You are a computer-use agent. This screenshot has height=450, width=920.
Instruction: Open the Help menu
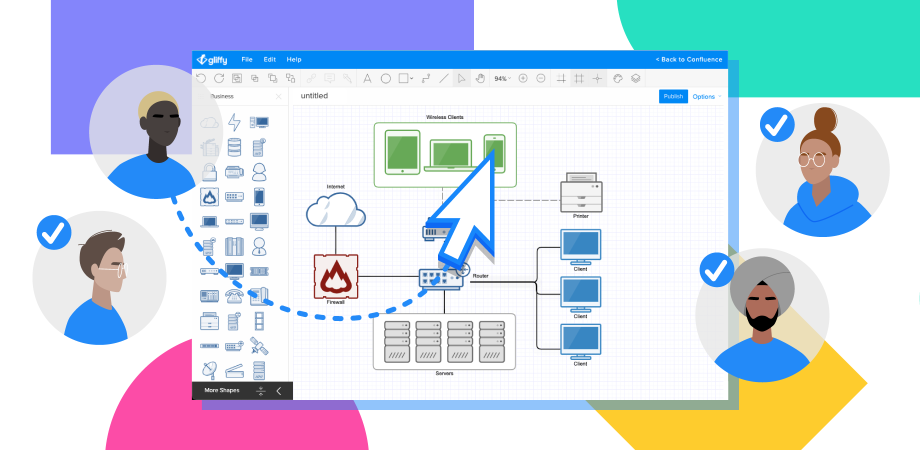click(294, 59)
